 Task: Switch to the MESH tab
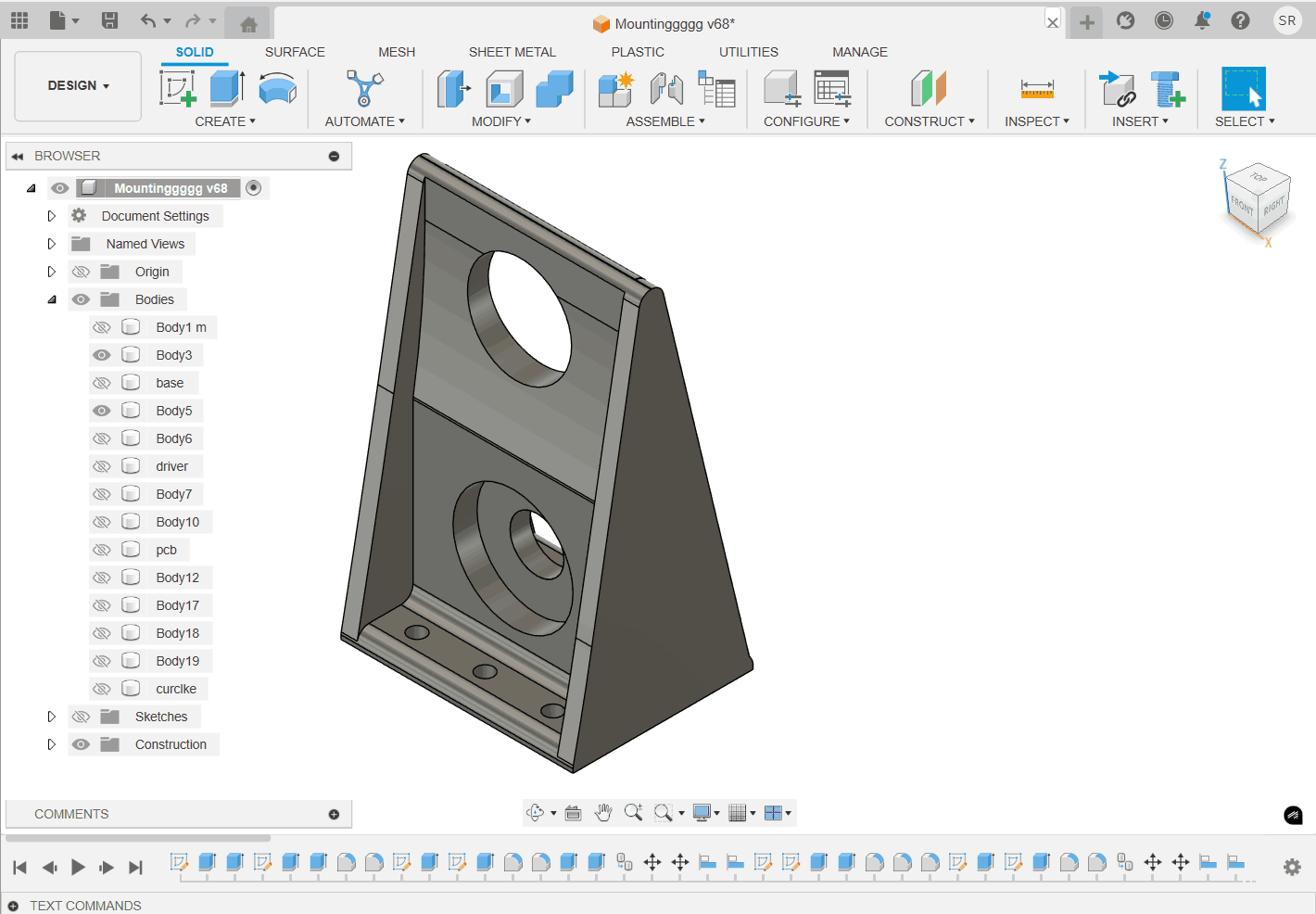coord(397,52)
